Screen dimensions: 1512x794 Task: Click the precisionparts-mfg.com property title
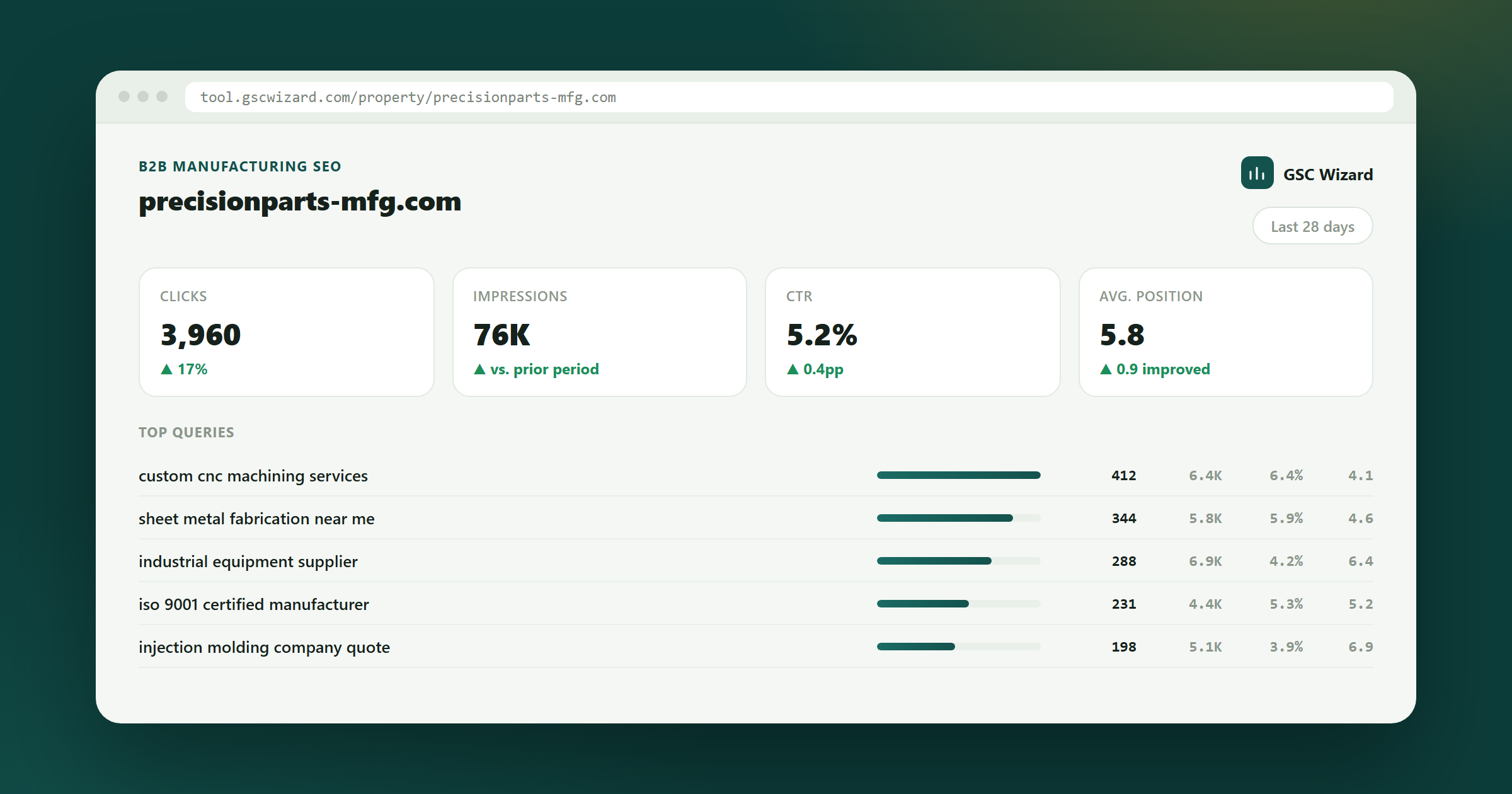(300, 202)
